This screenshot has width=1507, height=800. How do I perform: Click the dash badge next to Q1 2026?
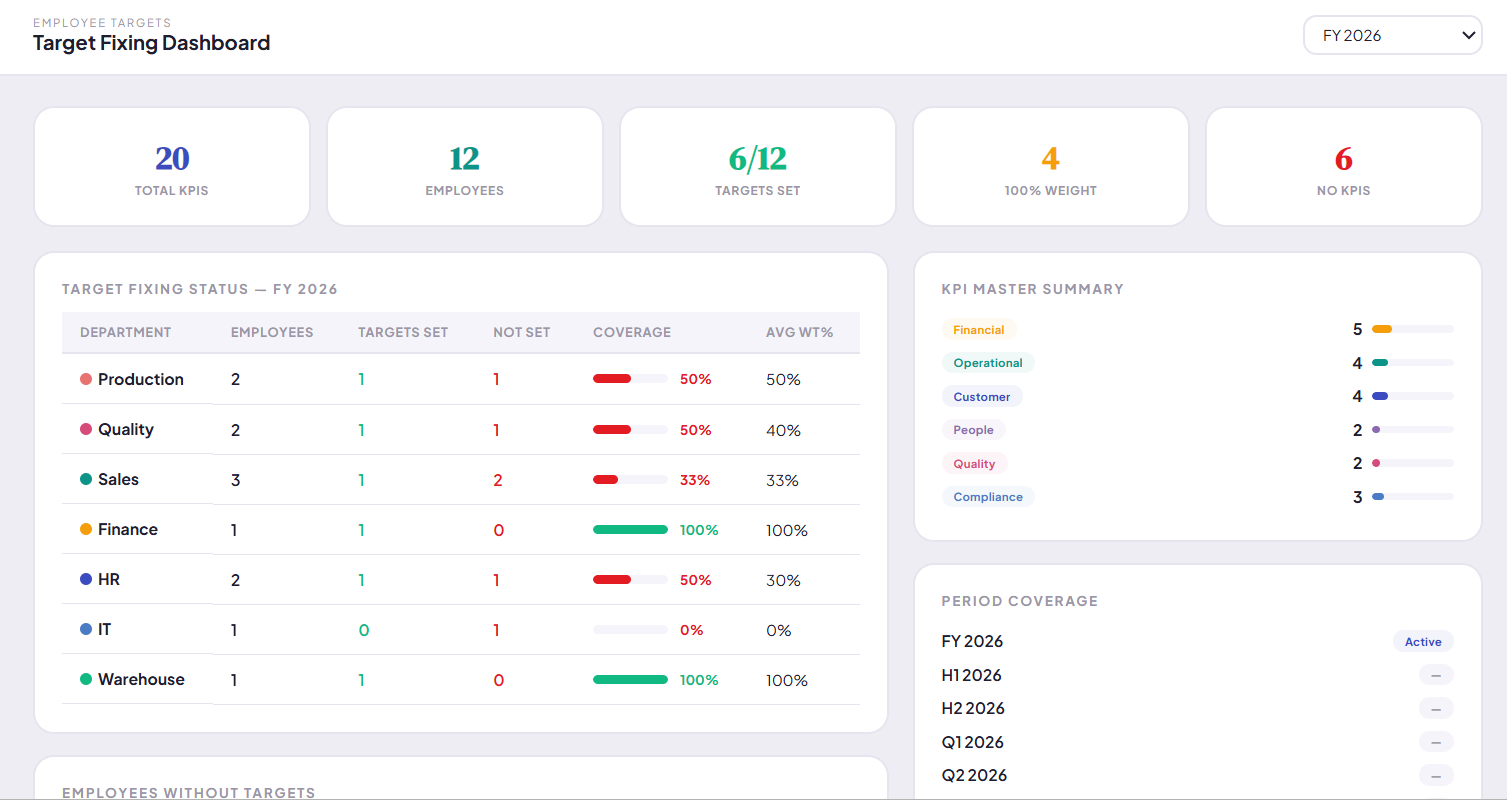(1436, 742)
